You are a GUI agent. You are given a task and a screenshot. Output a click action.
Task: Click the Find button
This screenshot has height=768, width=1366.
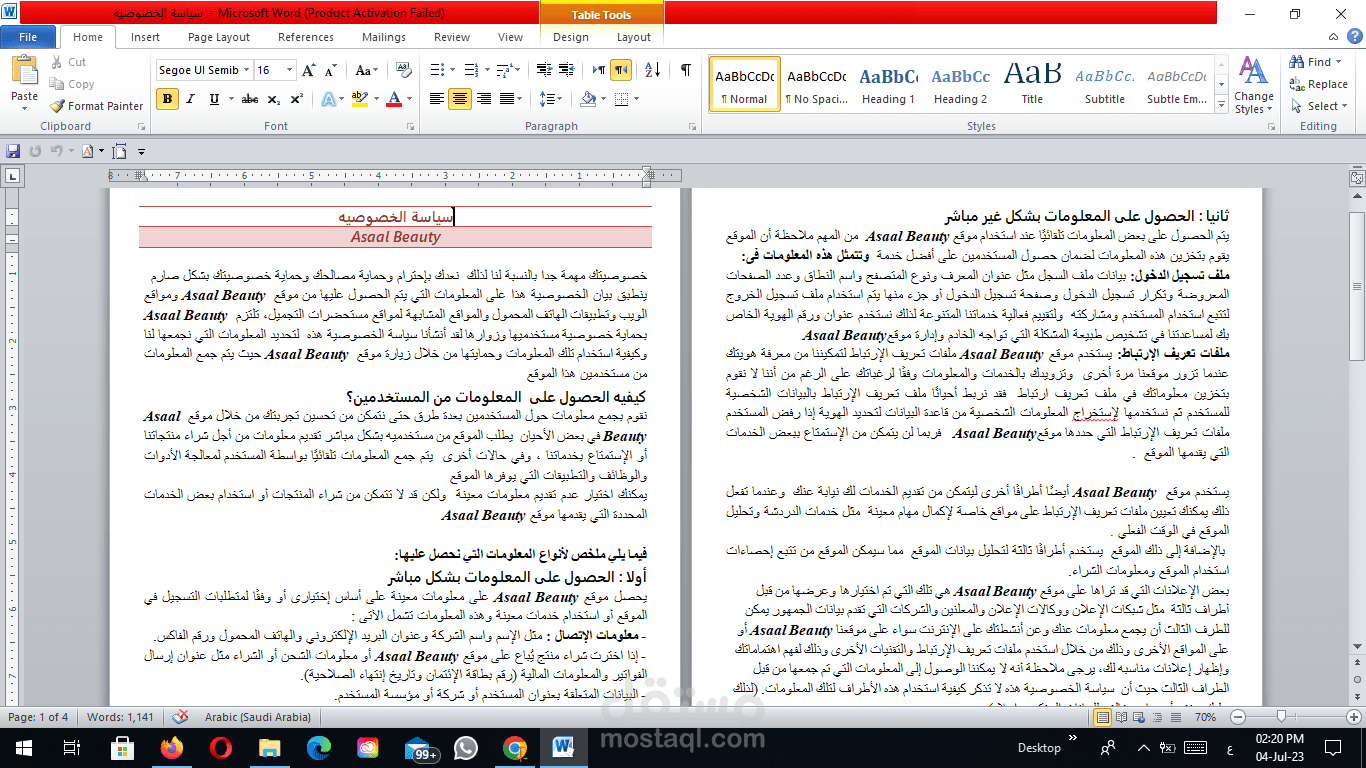point(1315,62)
